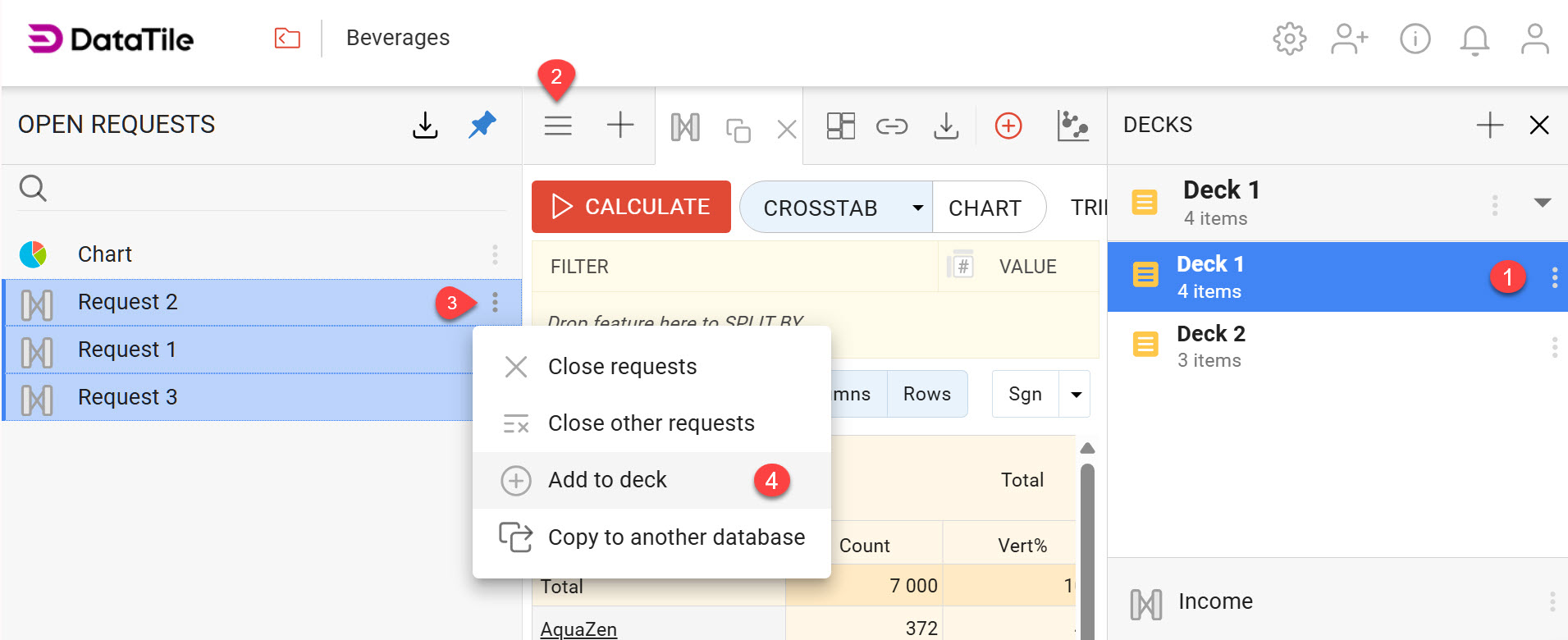Viewport: 1568px width, 640px height.
Task: Select the Rows toggle button
Action: point(926,394)
